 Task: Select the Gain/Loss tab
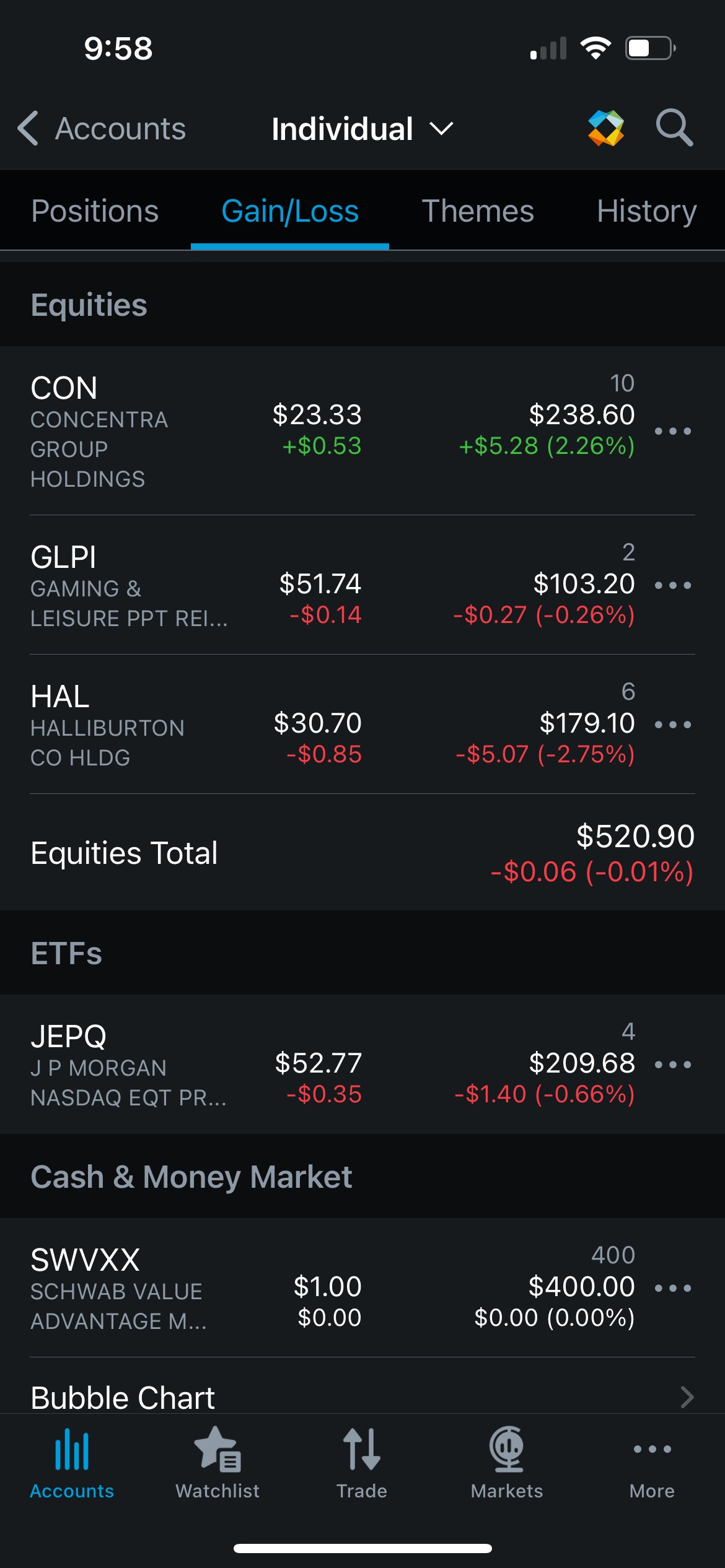click(290, 211)
